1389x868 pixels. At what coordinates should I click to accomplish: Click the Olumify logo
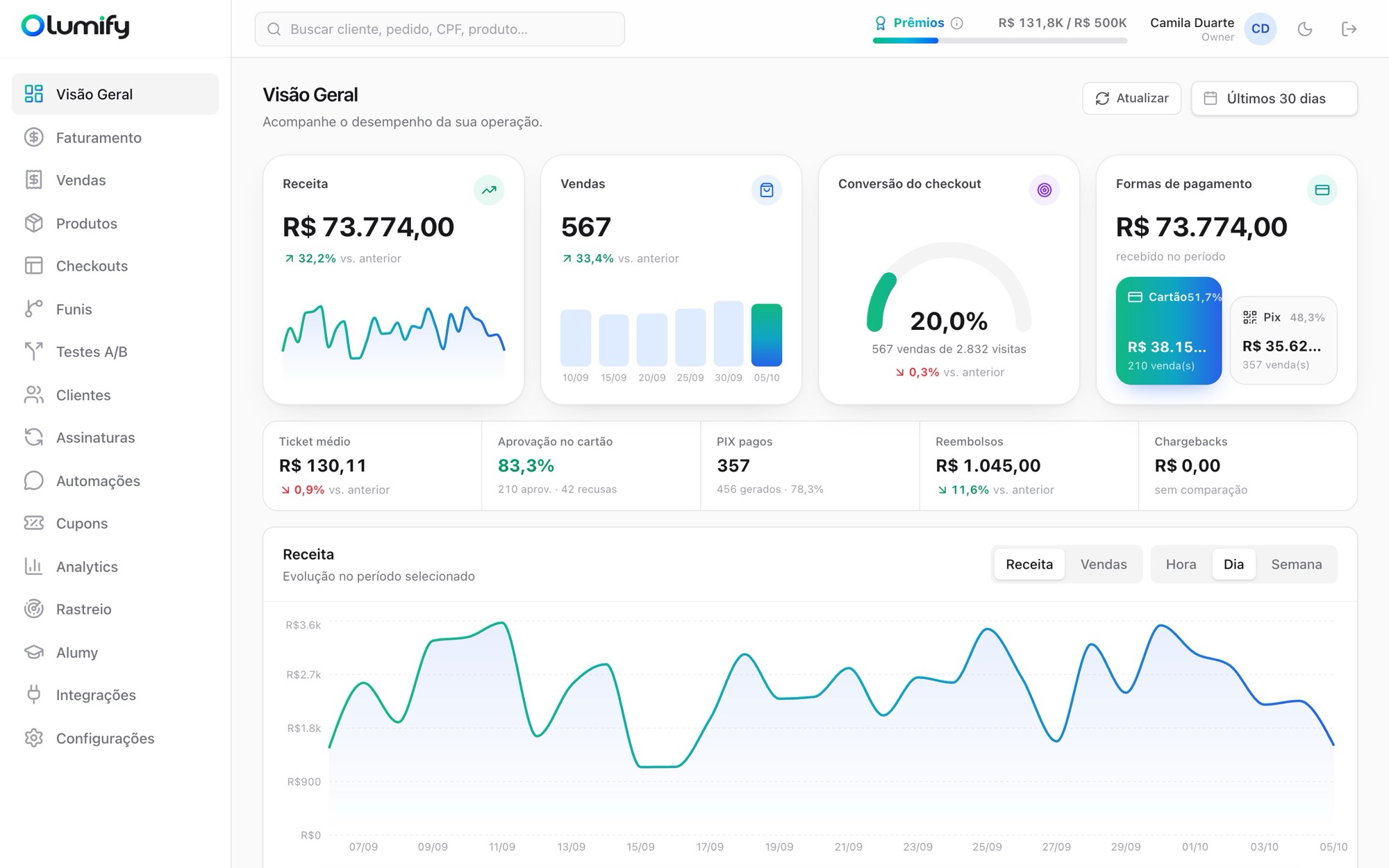[75, 26]
